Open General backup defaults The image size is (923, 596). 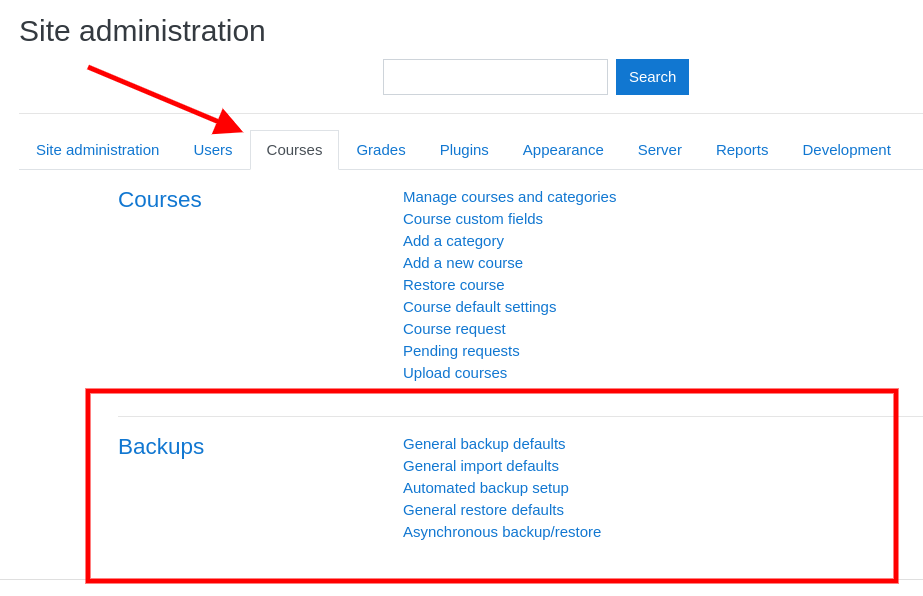pos(484,443)
